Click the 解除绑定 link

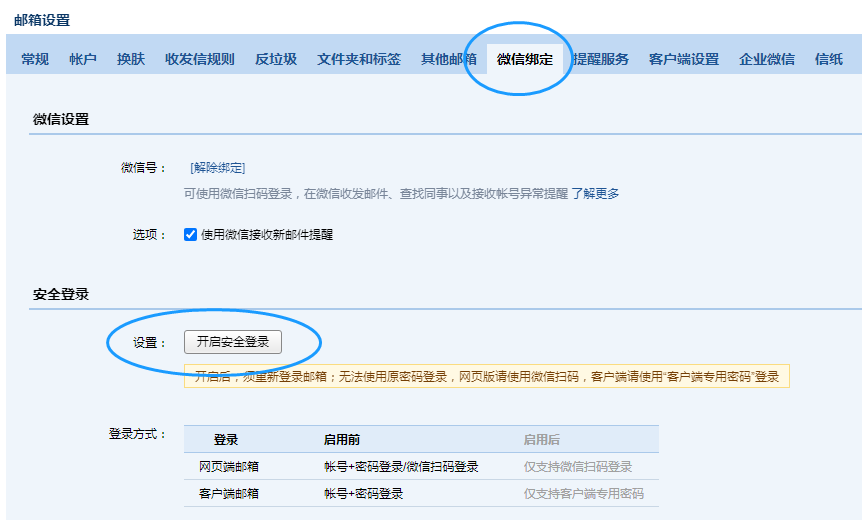218,168
